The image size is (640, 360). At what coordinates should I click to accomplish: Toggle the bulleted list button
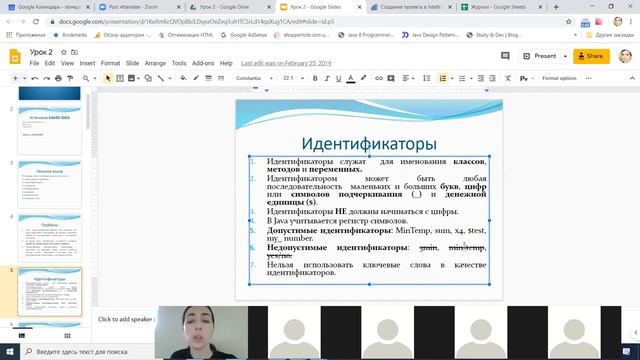click(x=462, y=78)
